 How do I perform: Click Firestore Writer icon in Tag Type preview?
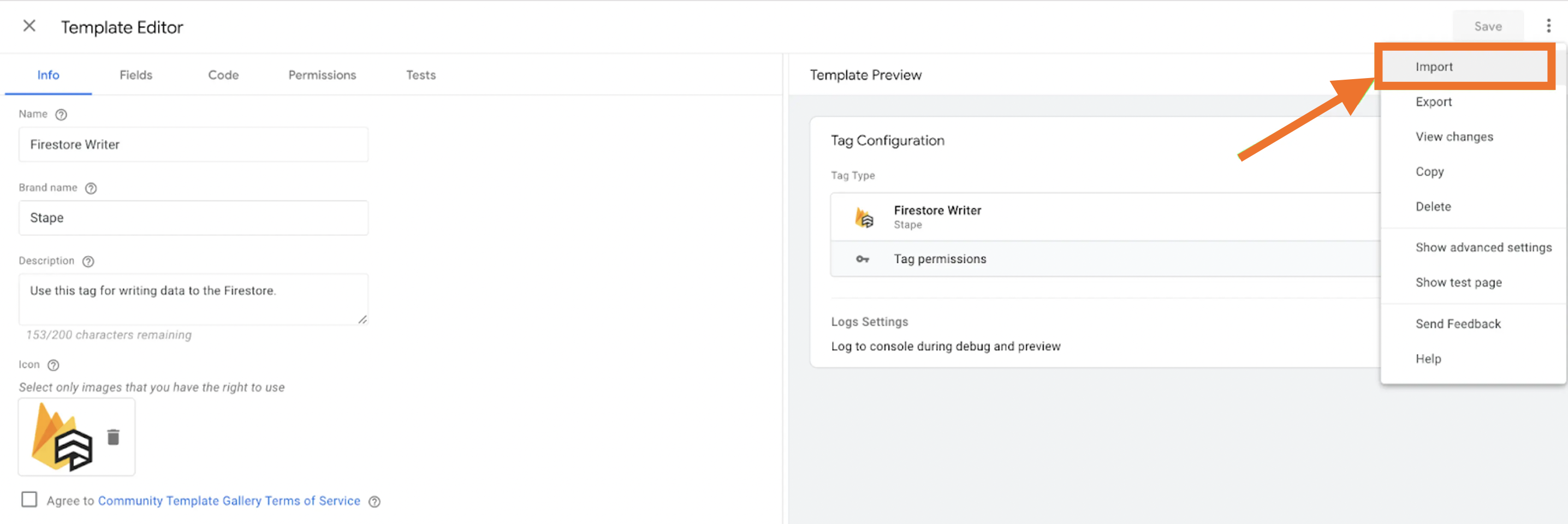864,217
